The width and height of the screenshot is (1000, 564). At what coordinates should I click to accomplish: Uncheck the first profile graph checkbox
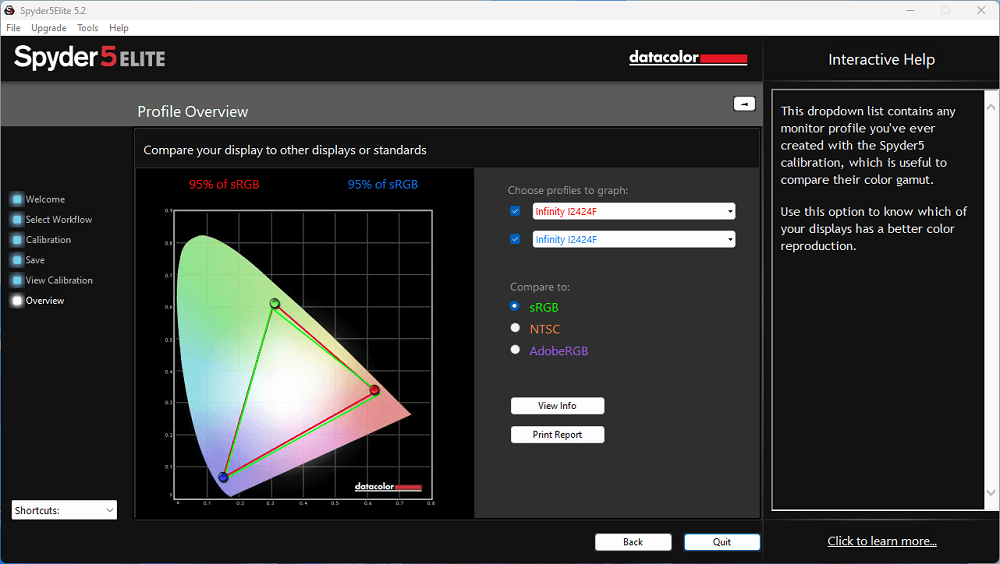click(515, 211)
